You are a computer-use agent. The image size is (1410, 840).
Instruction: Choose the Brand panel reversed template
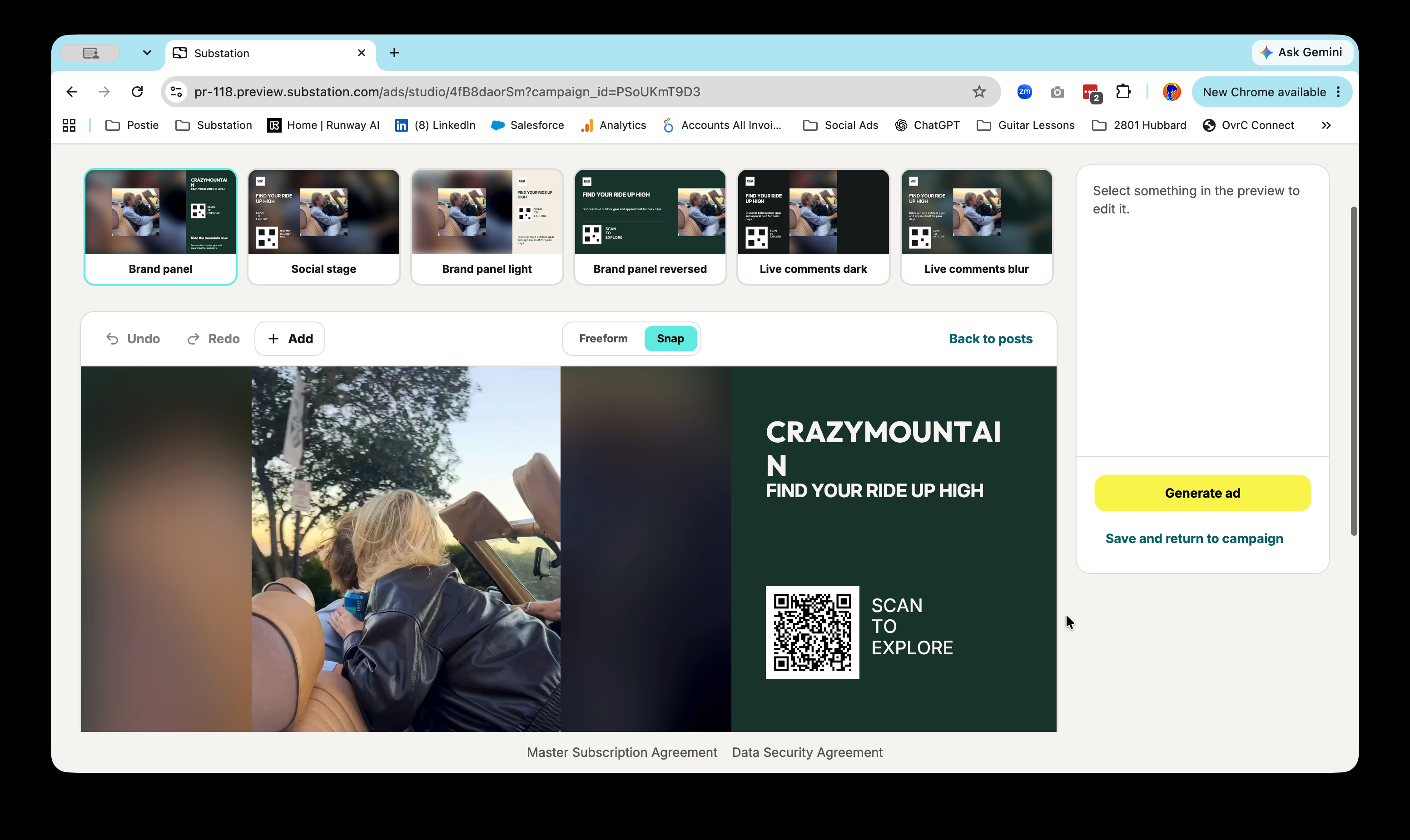pos(650,227)
